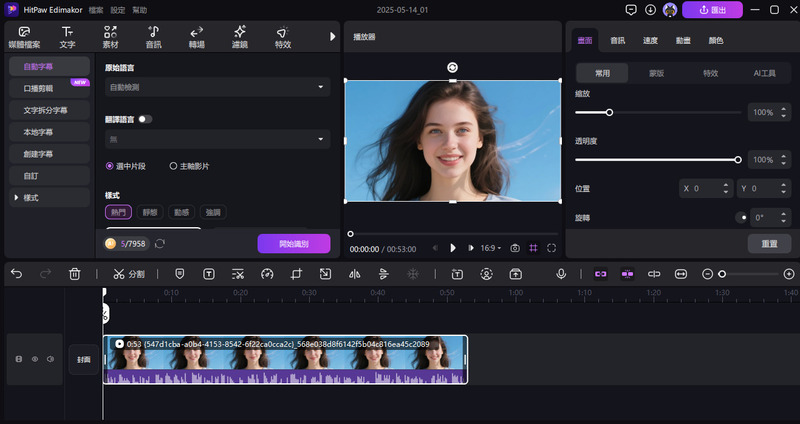Click the delete trash icon in timeline toolbar
Viewport: 800px width, 424px height.
(x=75, y=273)
